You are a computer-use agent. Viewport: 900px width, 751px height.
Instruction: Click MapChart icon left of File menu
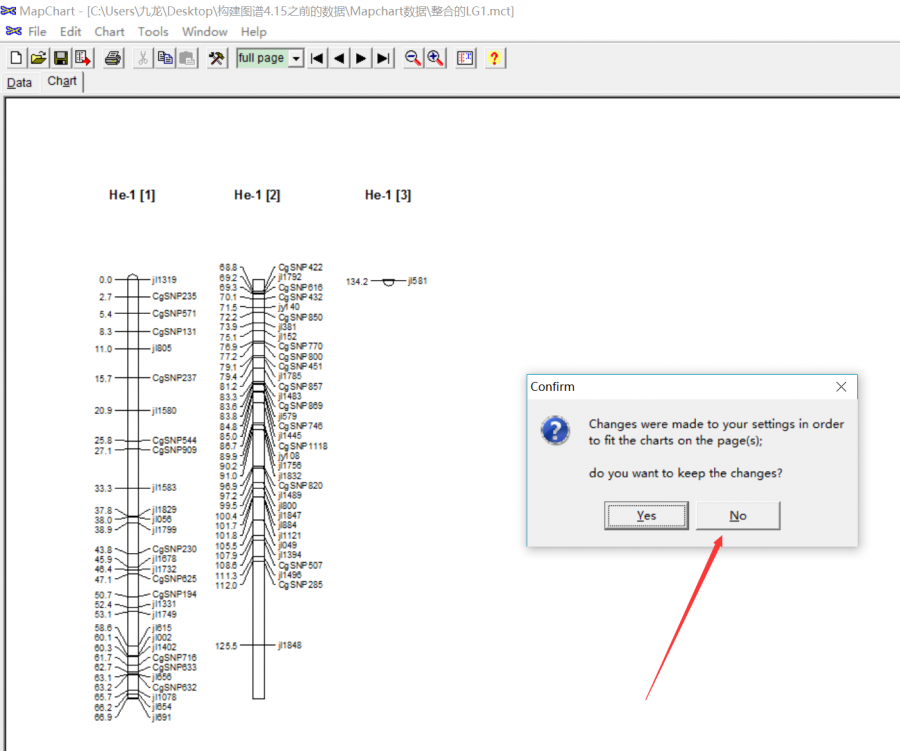[14, 31]
